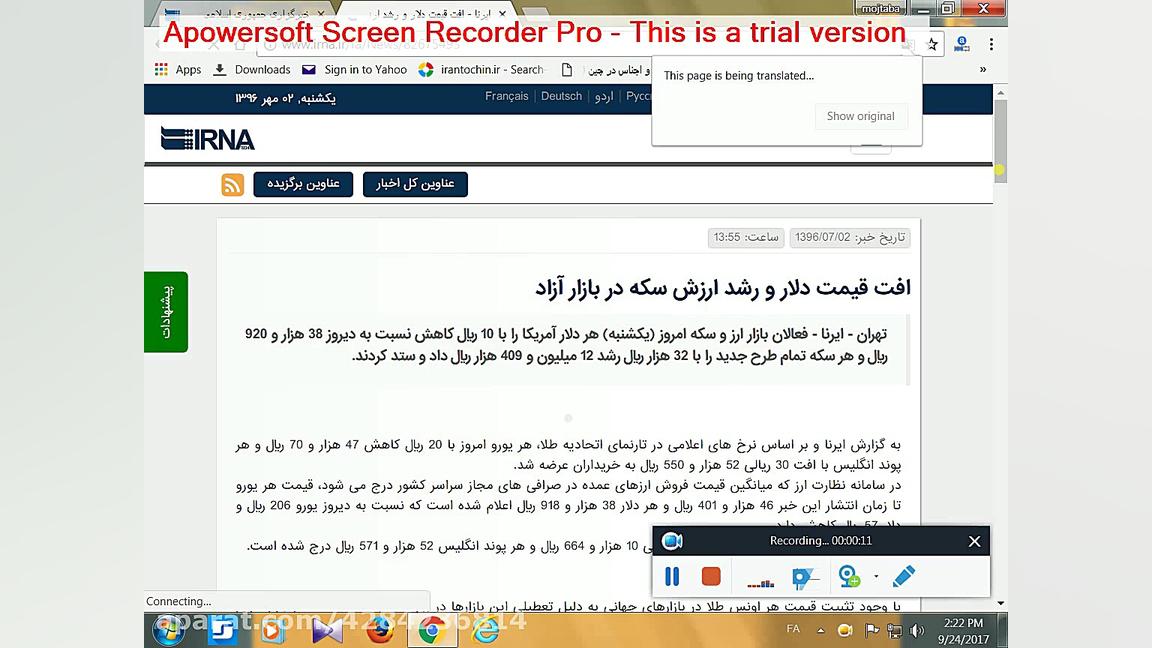Click the mojtaba profile button

[880, 8]
